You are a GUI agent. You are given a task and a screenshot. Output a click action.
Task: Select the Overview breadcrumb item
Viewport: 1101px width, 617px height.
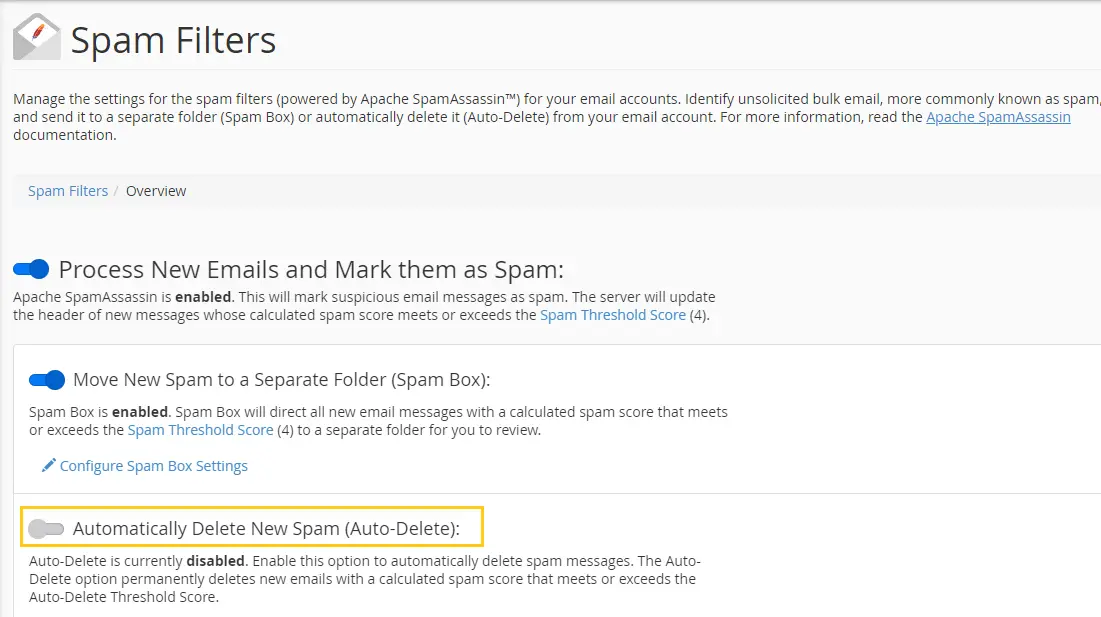tap(156, 191)
